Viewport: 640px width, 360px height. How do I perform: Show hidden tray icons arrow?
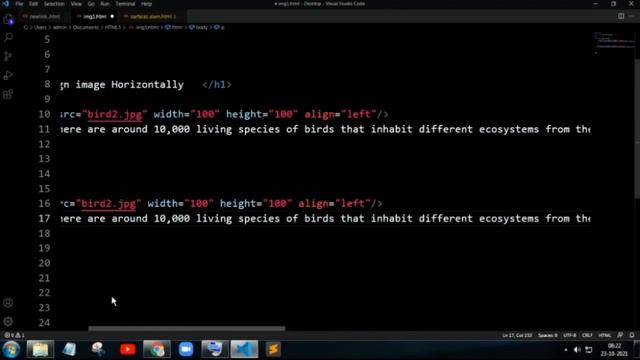pos(566,350)
